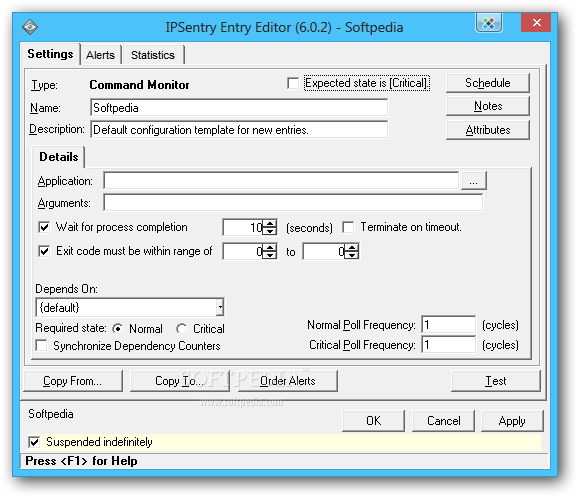Edit the Description text field

[x=239, y=130]
